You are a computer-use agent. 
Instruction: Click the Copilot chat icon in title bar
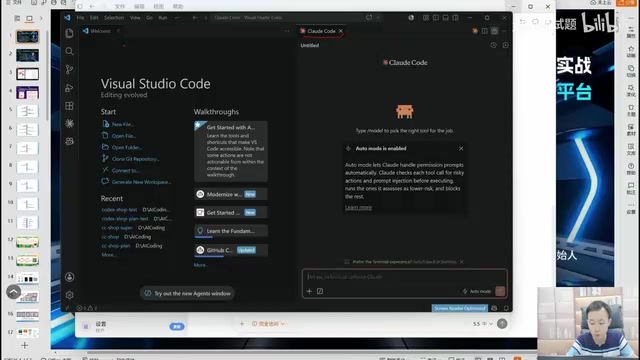[x=369, y=18]
